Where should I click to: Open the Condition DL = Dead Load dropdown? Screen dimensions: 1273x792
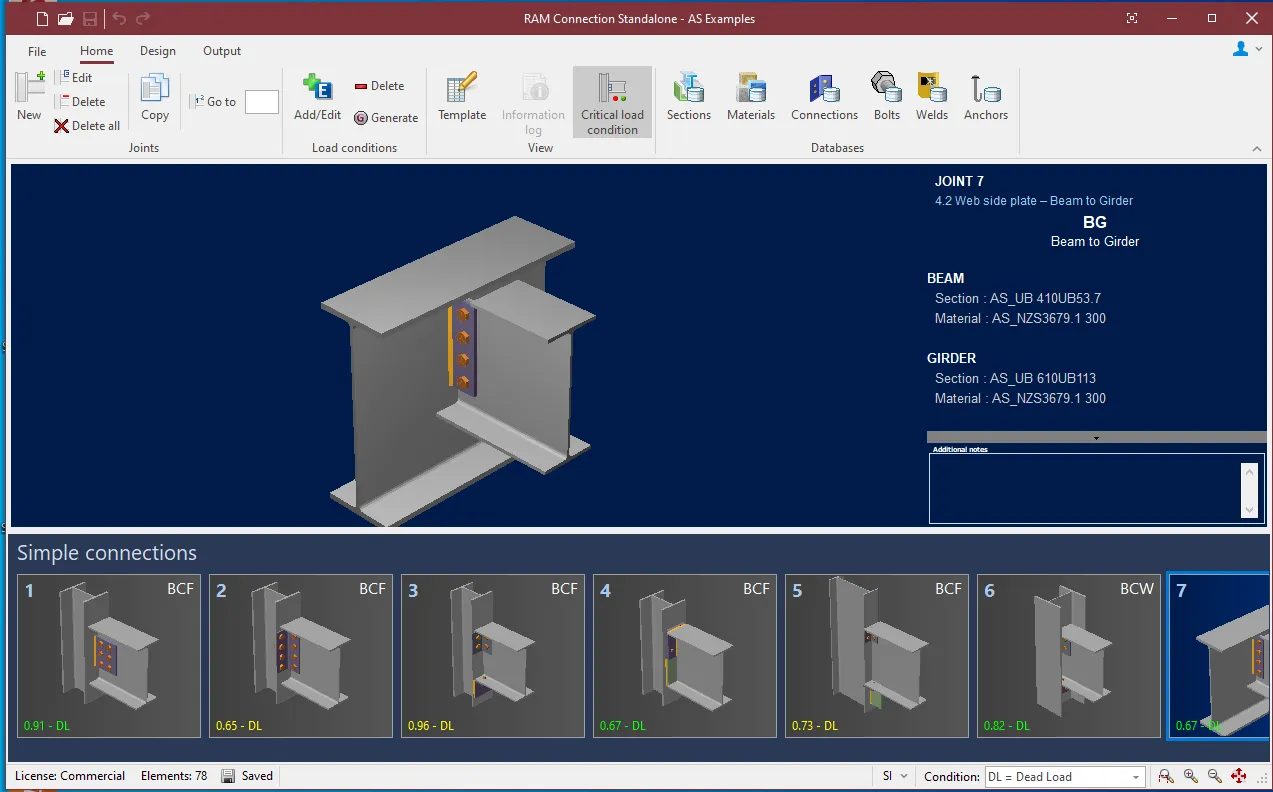point(1065,777)
